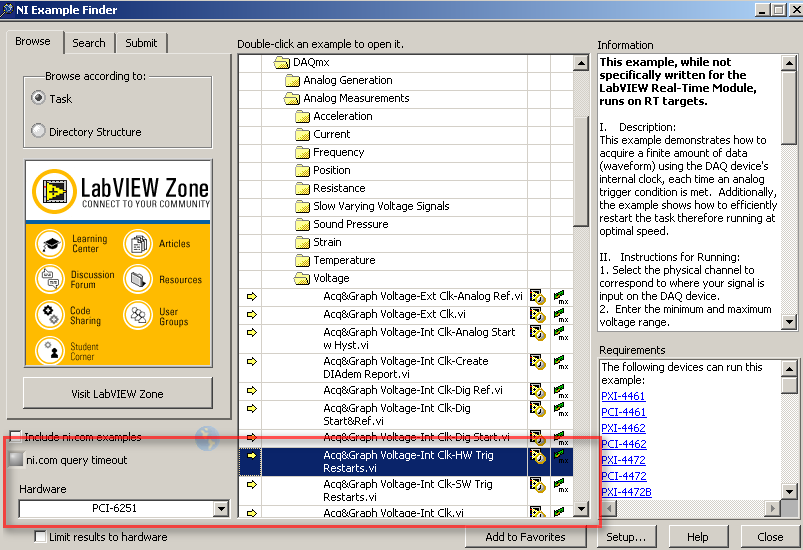Open the PXI-4472B device link
This screenshot has height=550, width=803.
(626, 492)
